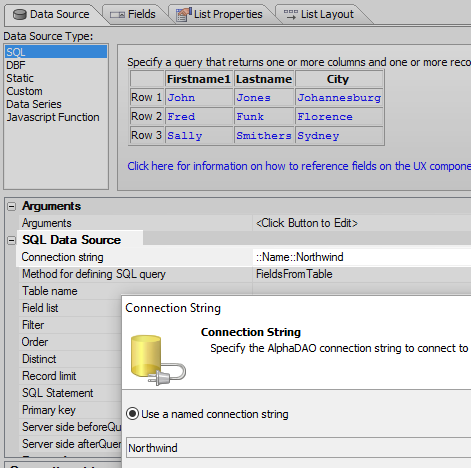The width and height of the screenshot is (471, 468).
Task: Click the database icon on Data Source tab
Action: (20, 15)
